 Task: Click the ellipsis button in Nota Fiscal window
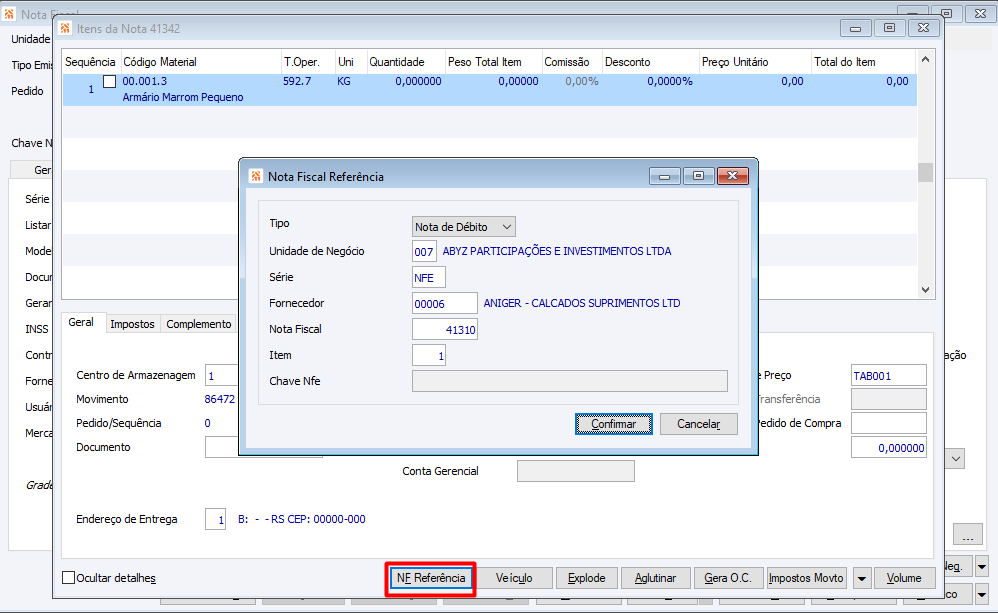[967, 534]
